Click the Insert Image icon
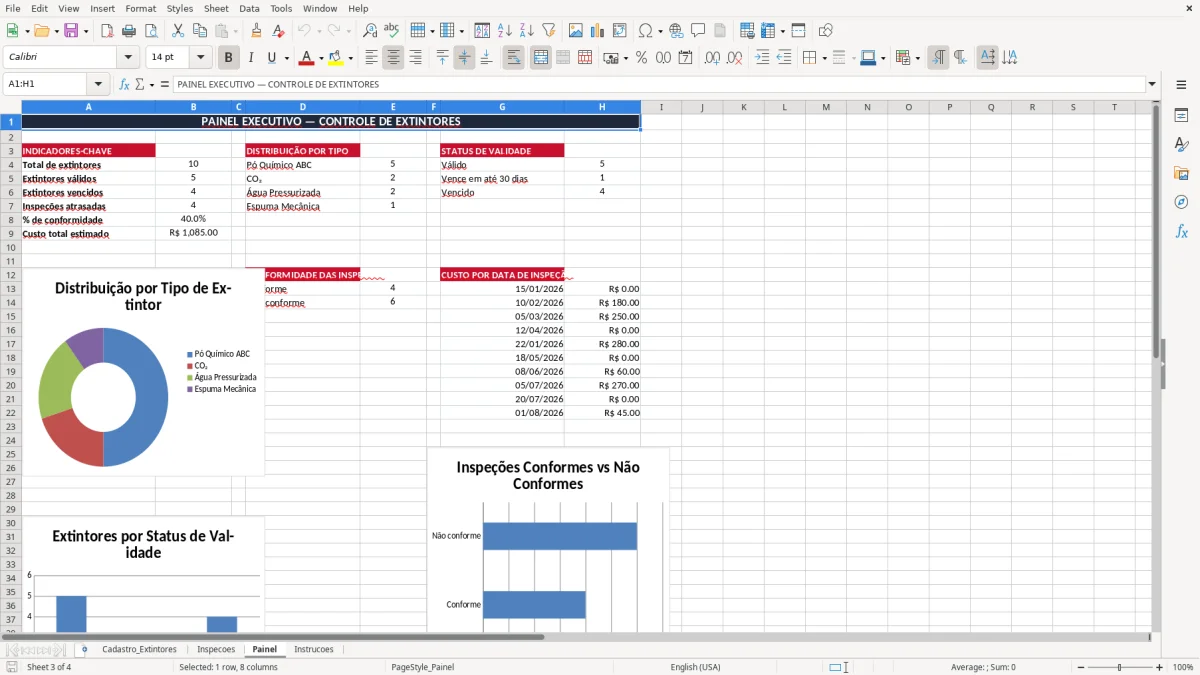 [x=576, y=31]
